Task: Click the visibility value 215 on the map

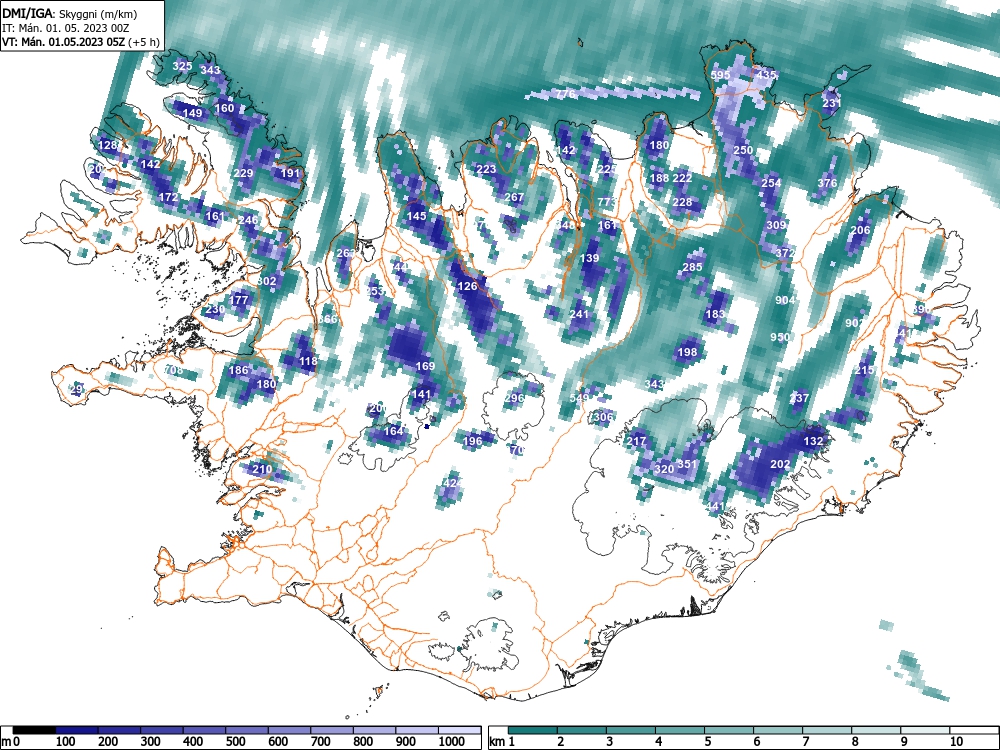Action: (x=865, y=370)
